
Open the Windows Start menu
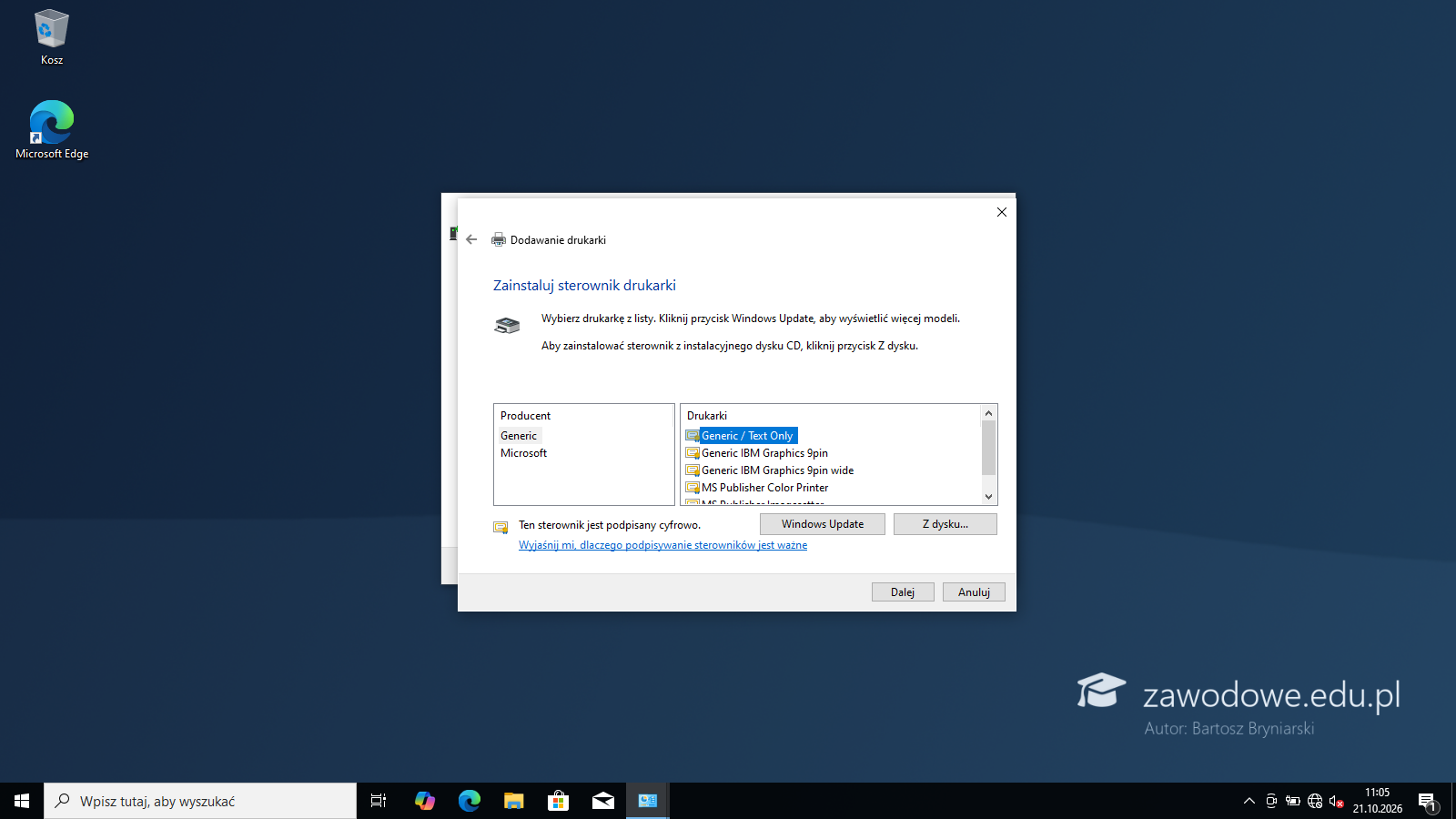coord(22,801)
